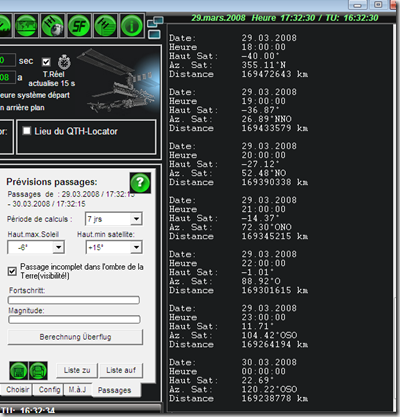Image resolution: width=400 pixels, height=417 pixels.
Task: Select Haut Sat value -36.87°
Action: point(261,110)
